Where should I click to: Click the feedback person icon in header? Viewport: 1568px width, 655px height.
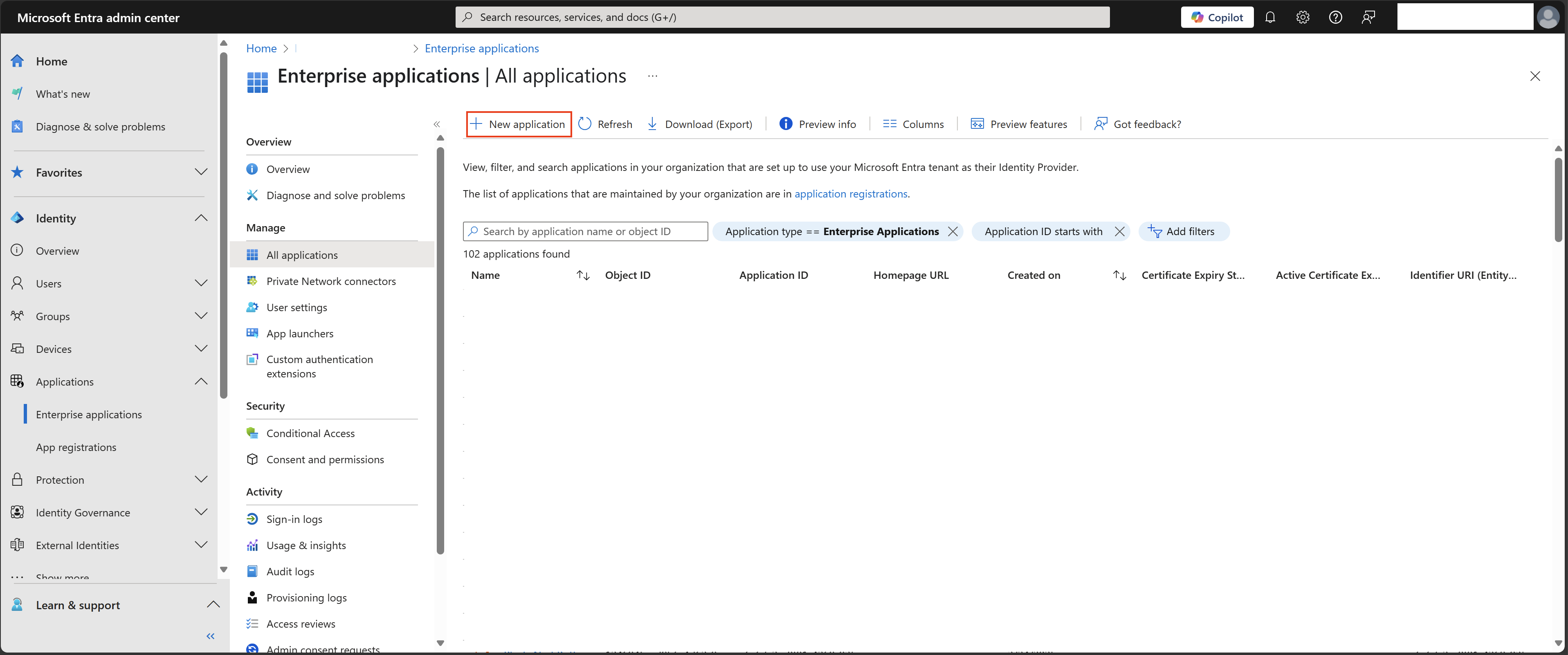[x=1368, y=17]
